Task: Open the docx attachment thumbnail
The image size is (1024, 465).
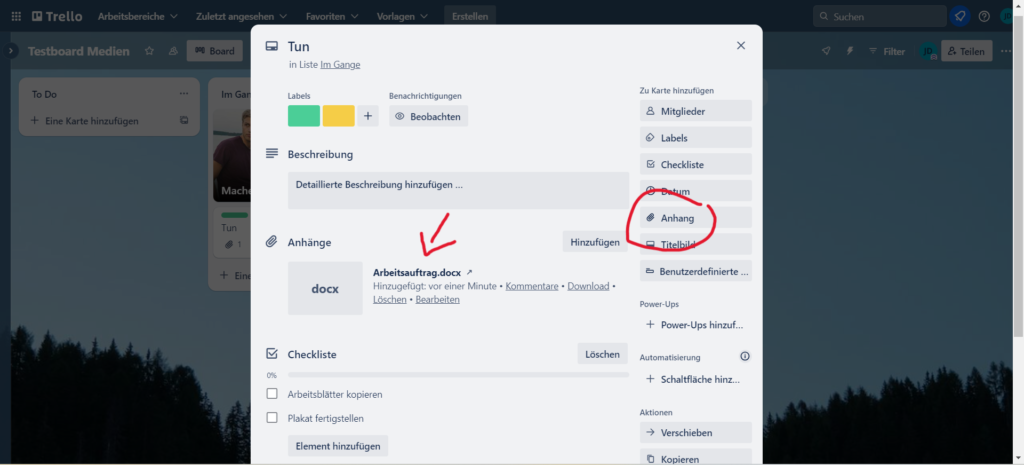Action: click(x=325, y=289)
